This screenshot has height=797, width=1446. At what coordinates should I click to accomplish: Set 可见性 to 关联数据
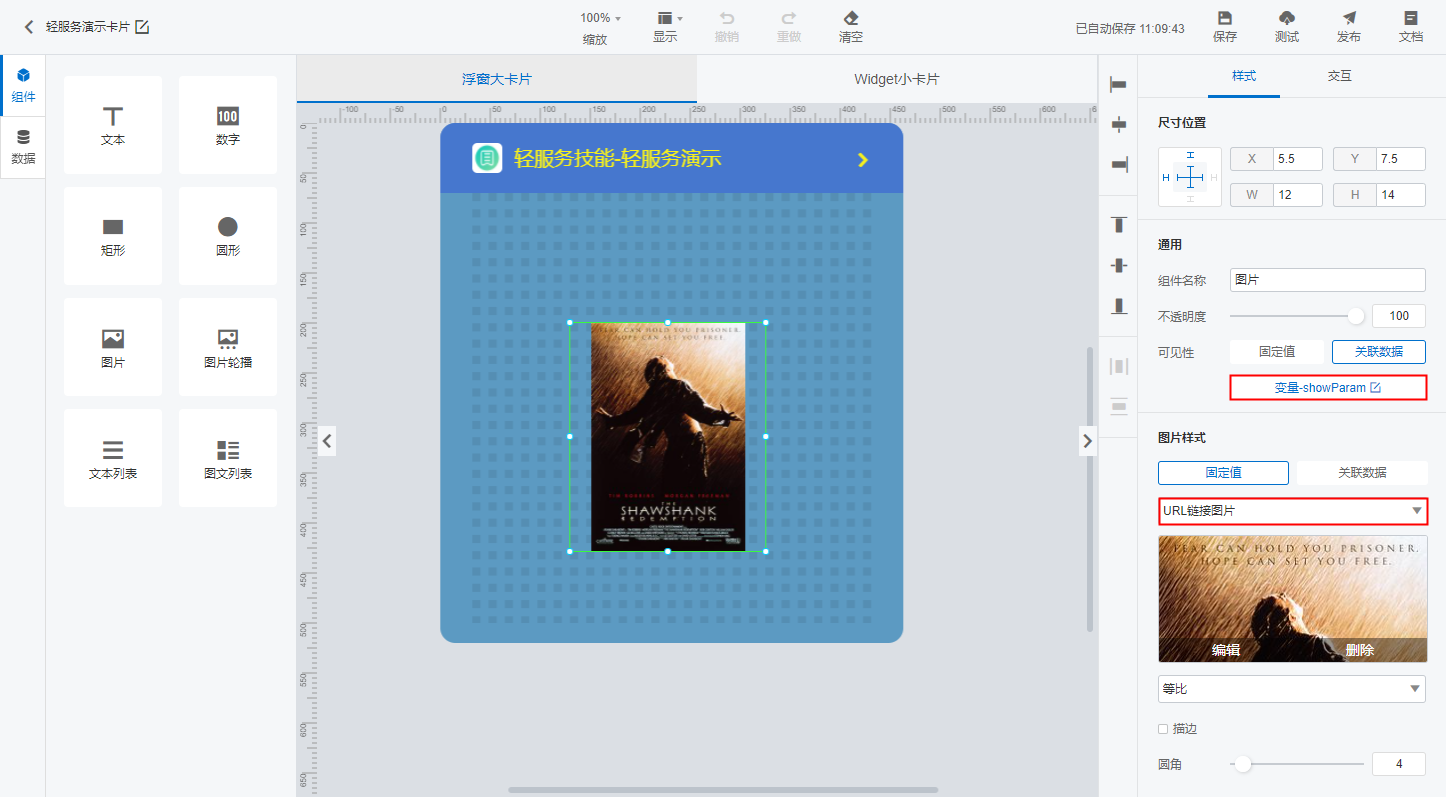[x=1379, y=352]
